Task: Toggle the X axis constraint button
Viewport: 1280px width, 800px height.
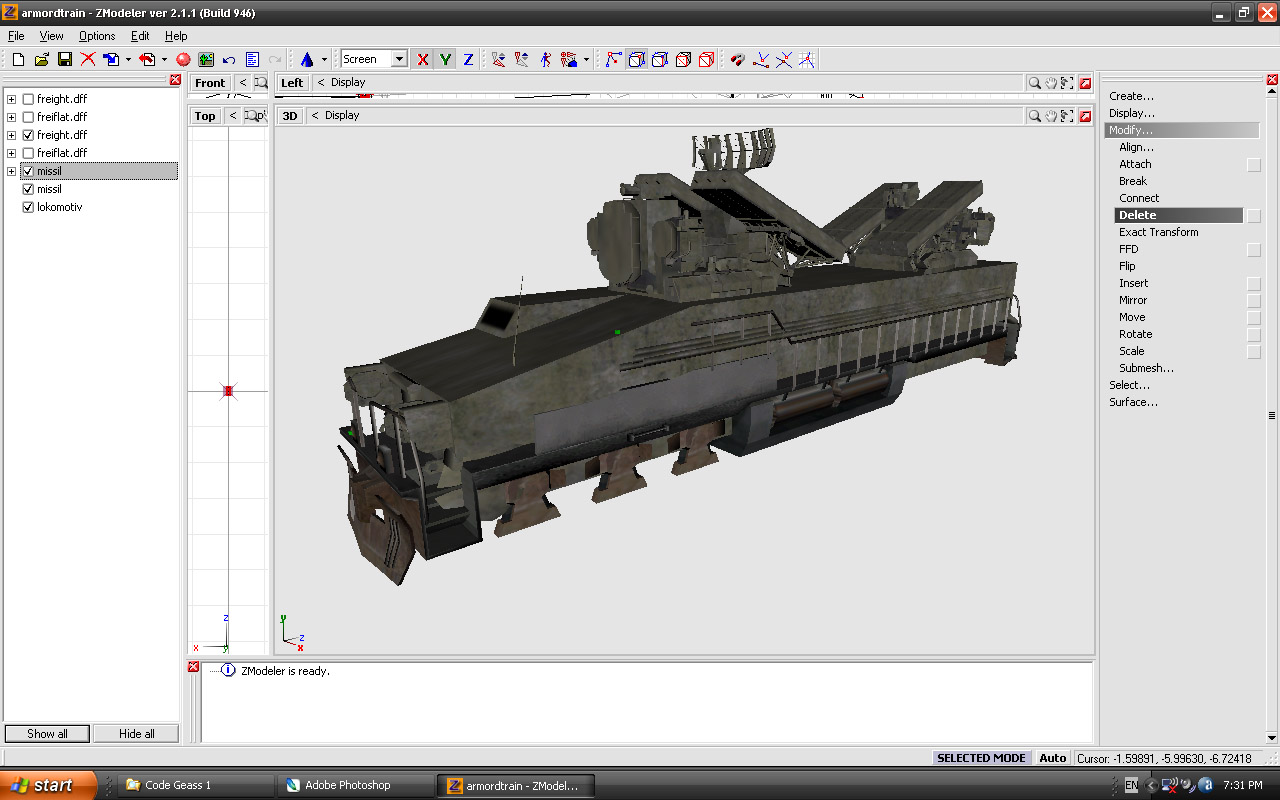Action: click(x=423, y=60)
